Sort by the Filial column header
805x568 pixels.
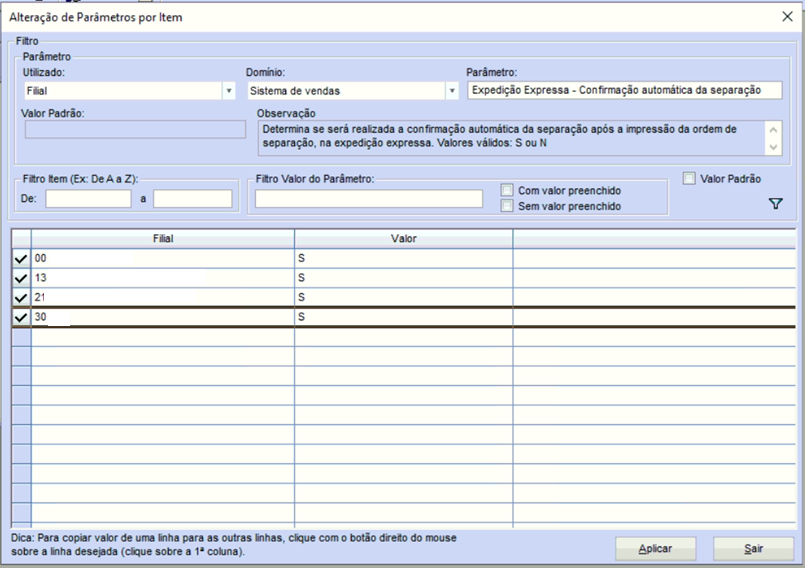point(163,239)
